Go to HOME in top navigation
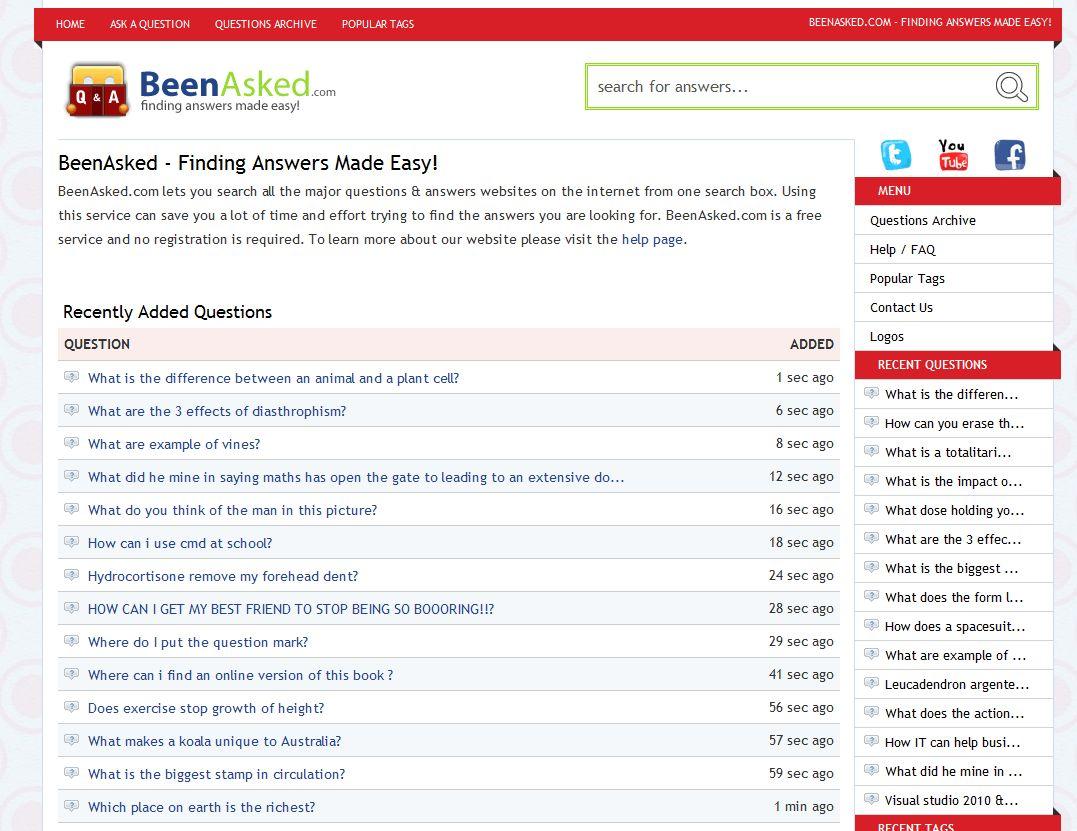 [x=70, y=24]
